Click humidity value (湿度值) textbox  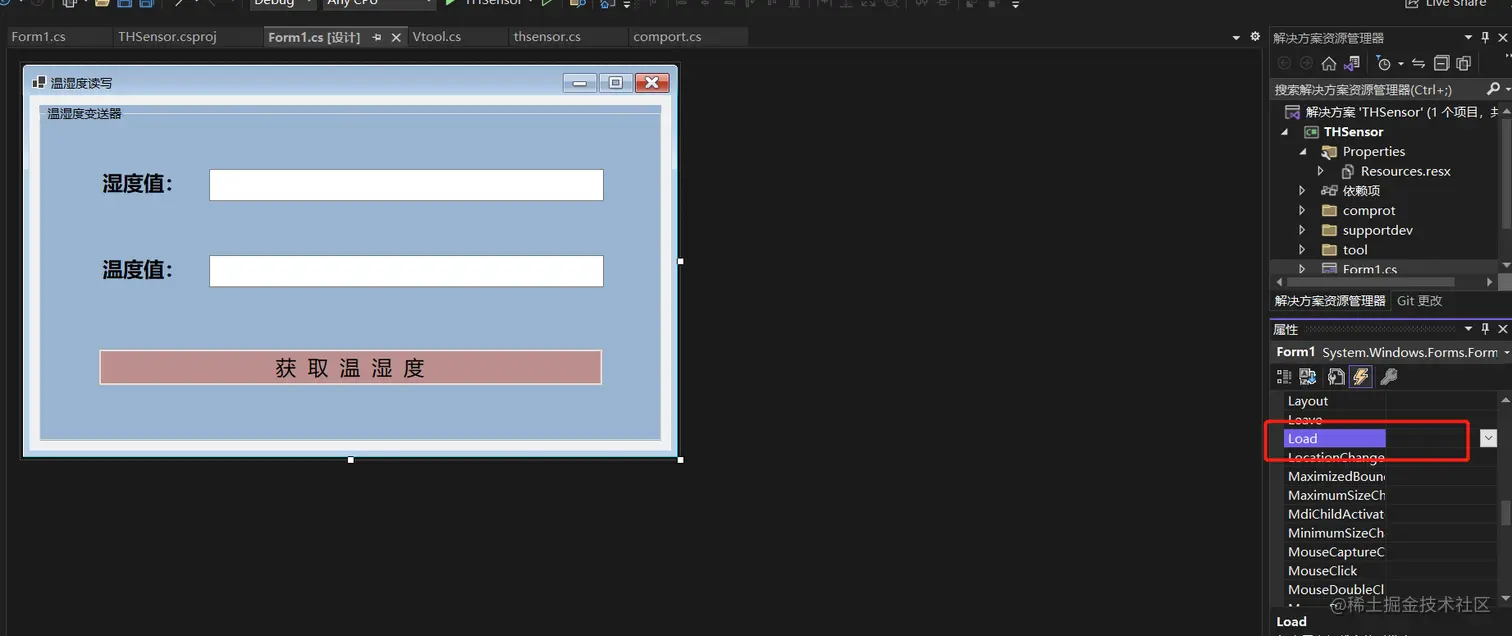point(406,185)
